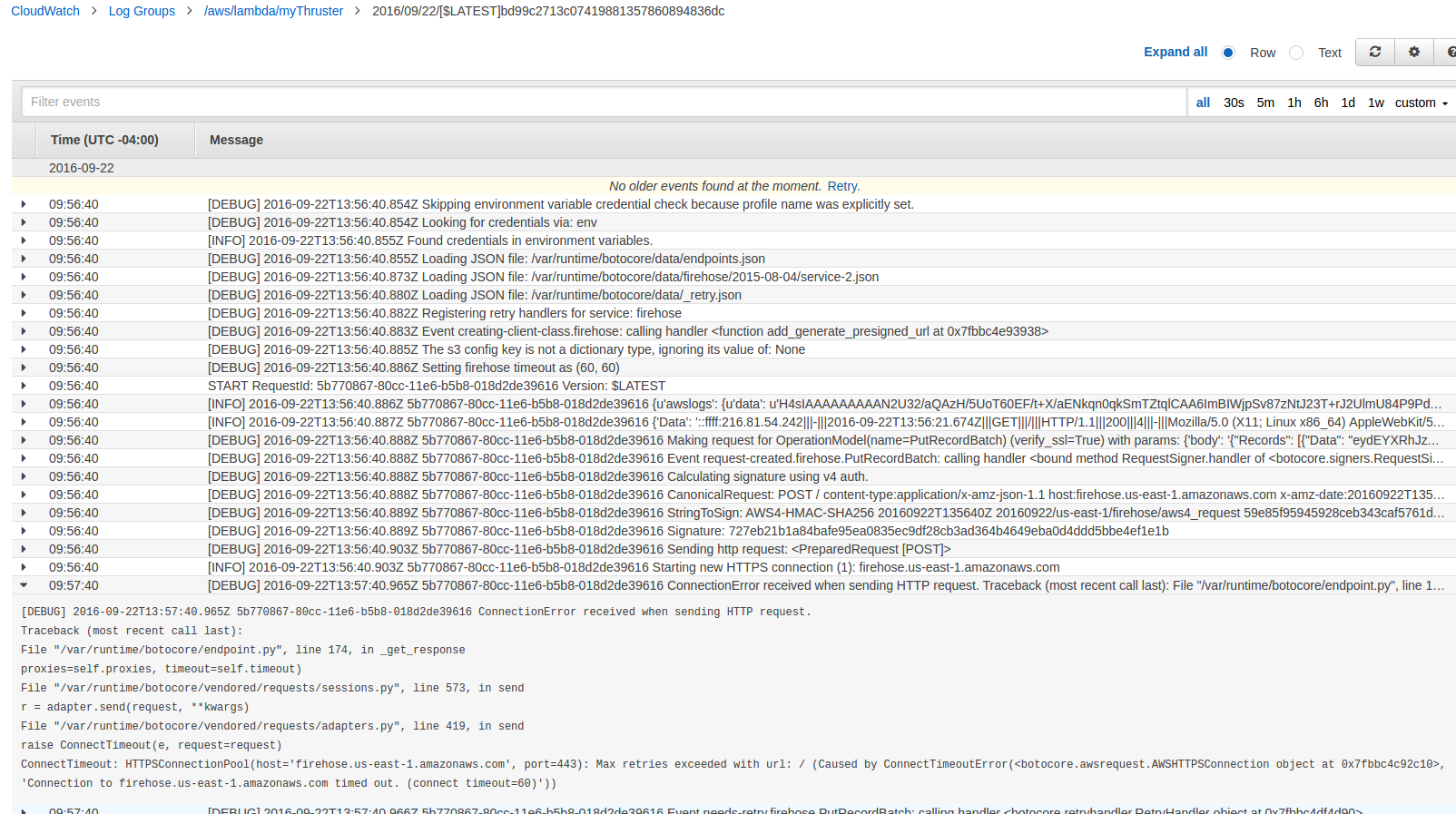This screenshot has width=1456, height=814.
Task: Click the adapters.py line 419 traceback line
Action: point(272,726)
